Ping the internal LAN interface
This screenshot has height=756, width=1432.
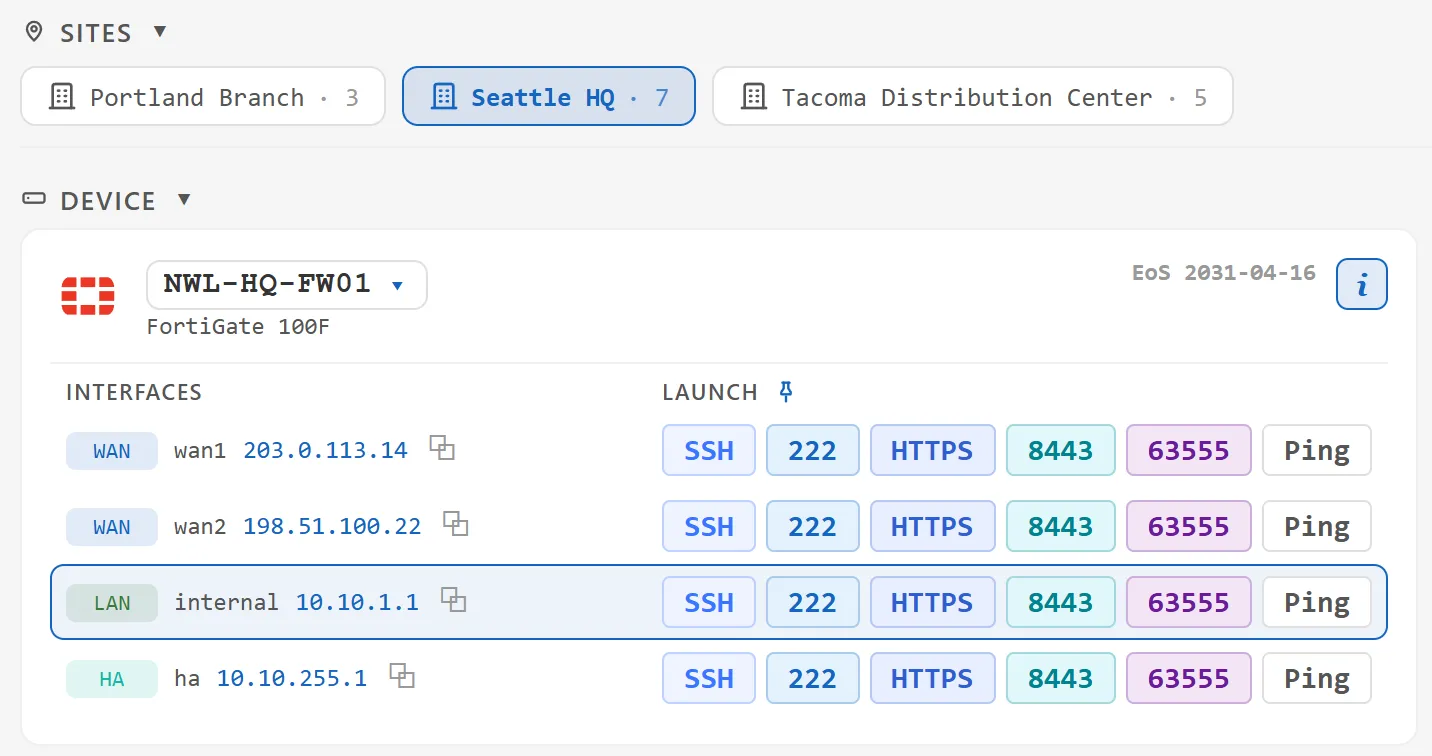coord(1317,602)
